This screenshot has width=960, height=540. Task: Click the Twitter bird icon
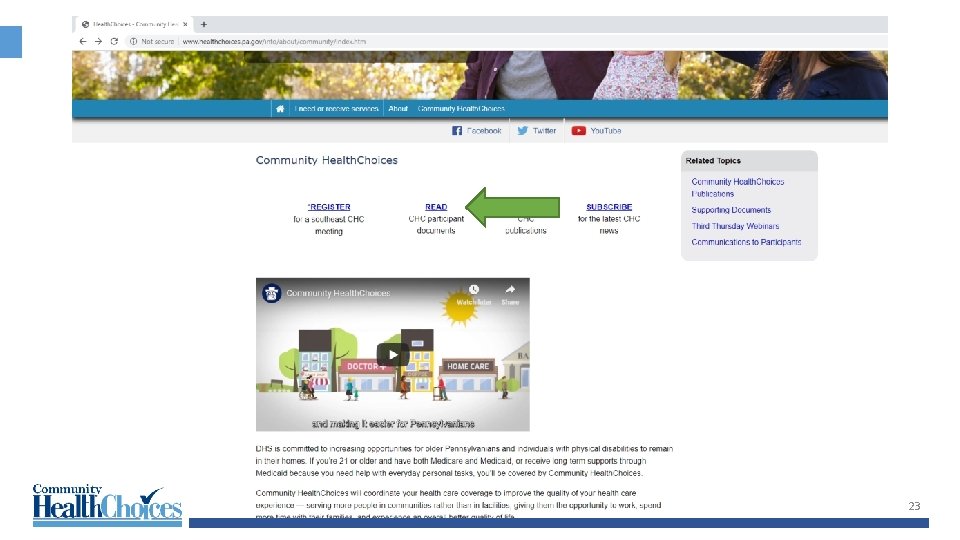pyautogui.click(x=522, y=130)
